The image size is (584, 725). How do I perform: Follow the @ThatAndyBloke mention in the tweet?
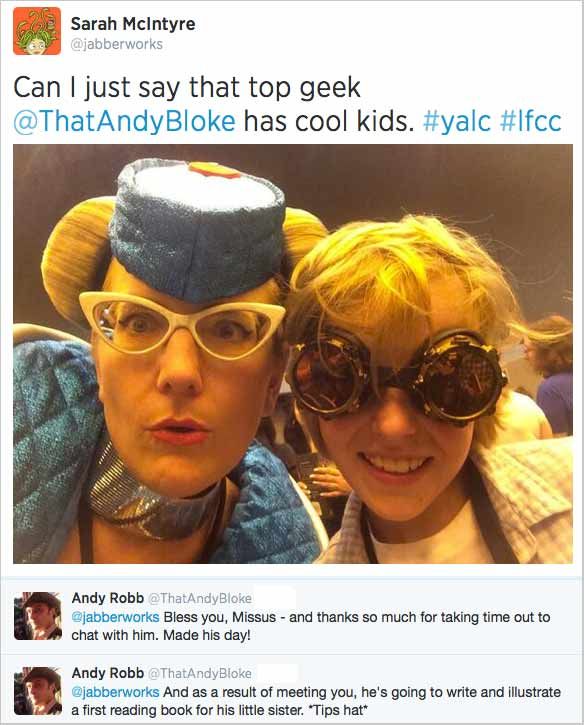point(124,121)
